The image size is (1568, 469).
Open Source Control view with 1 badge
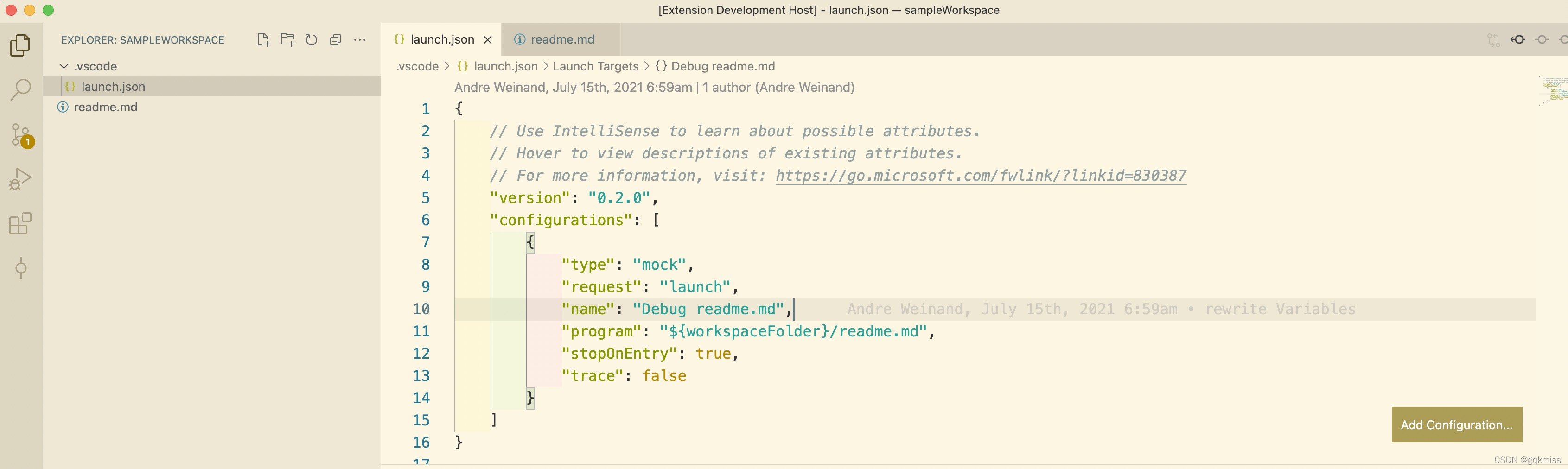[x=22, y=135]
